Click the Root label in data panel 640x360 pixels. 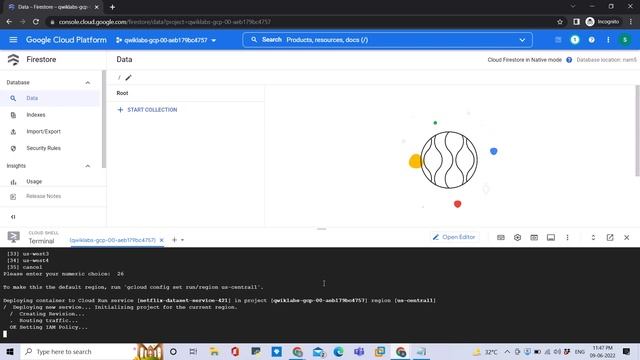(x=122, y=93)
